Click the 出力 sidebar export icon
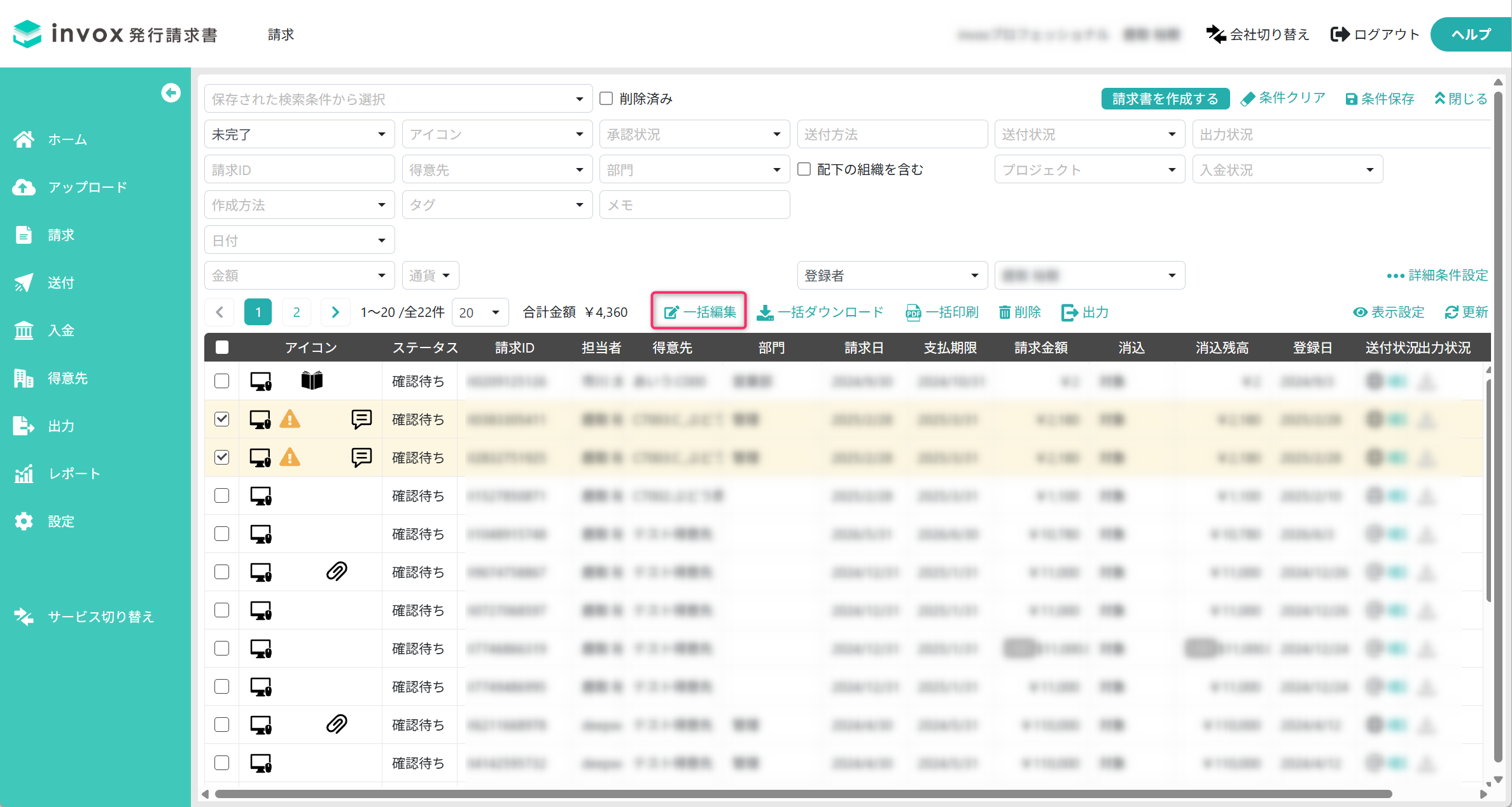The width and height of the screenshot is (1512, 807). pyautogui.click(x=24, y=426)
